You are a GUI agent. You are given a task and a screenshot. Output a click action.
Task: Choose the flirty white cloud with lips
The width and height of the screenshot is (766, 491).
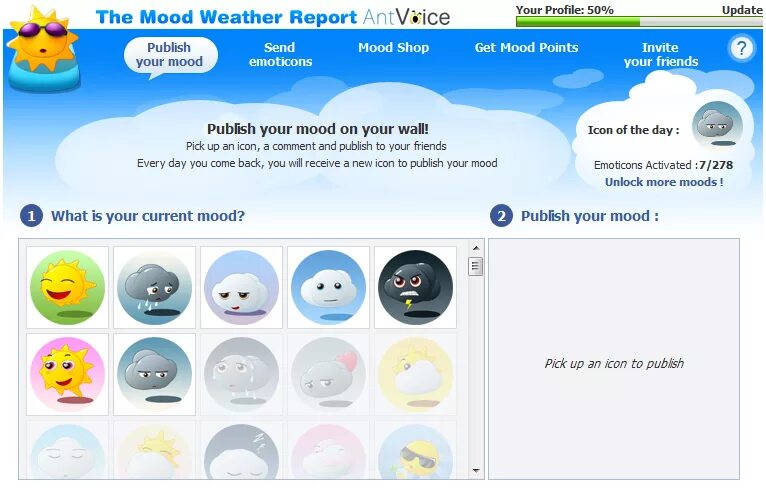pyautogui.click(x=241, y=287)
